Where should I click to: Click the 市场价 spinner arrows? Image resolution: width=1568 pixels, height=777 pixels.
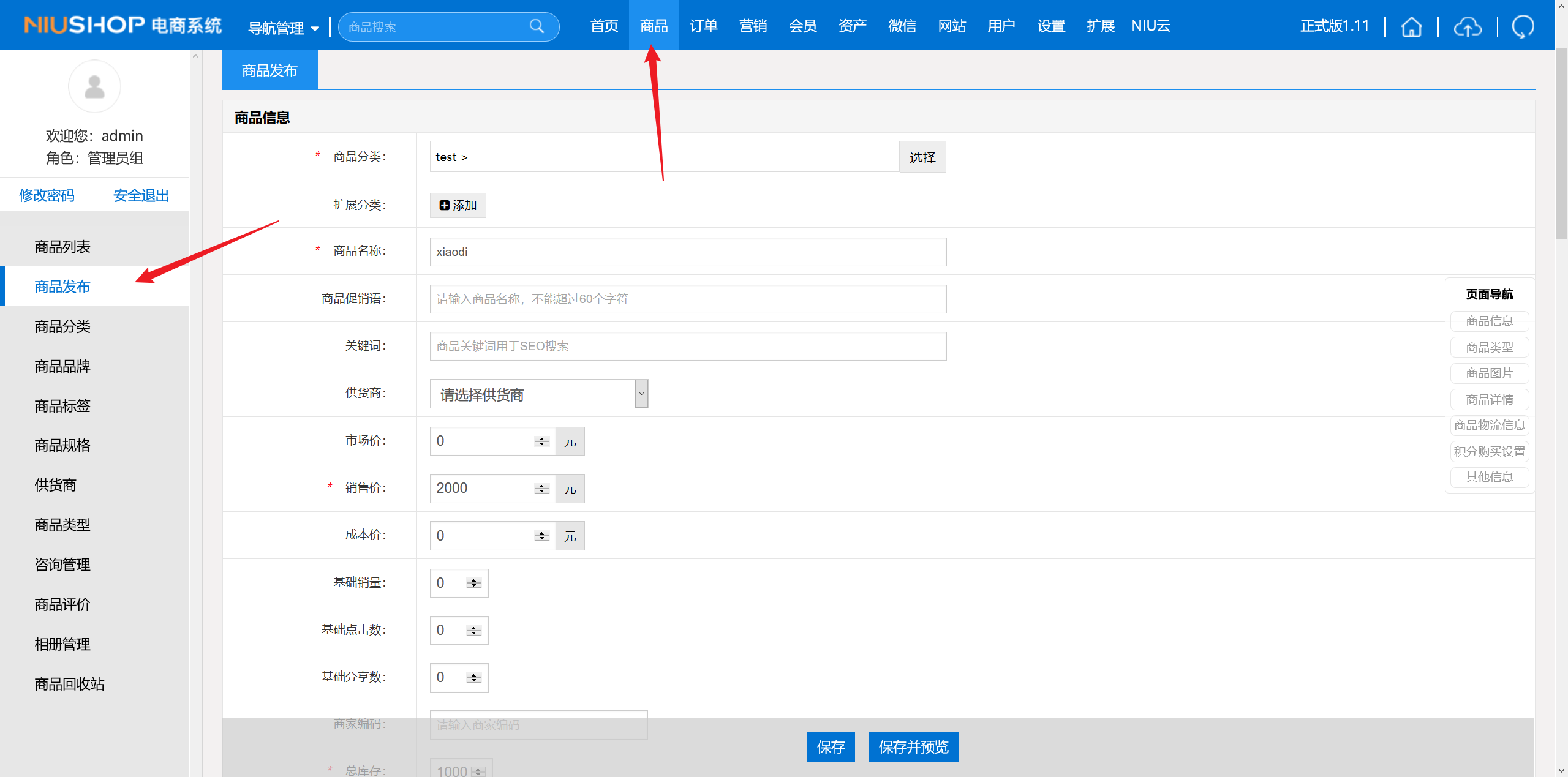[x=541, y=441]
